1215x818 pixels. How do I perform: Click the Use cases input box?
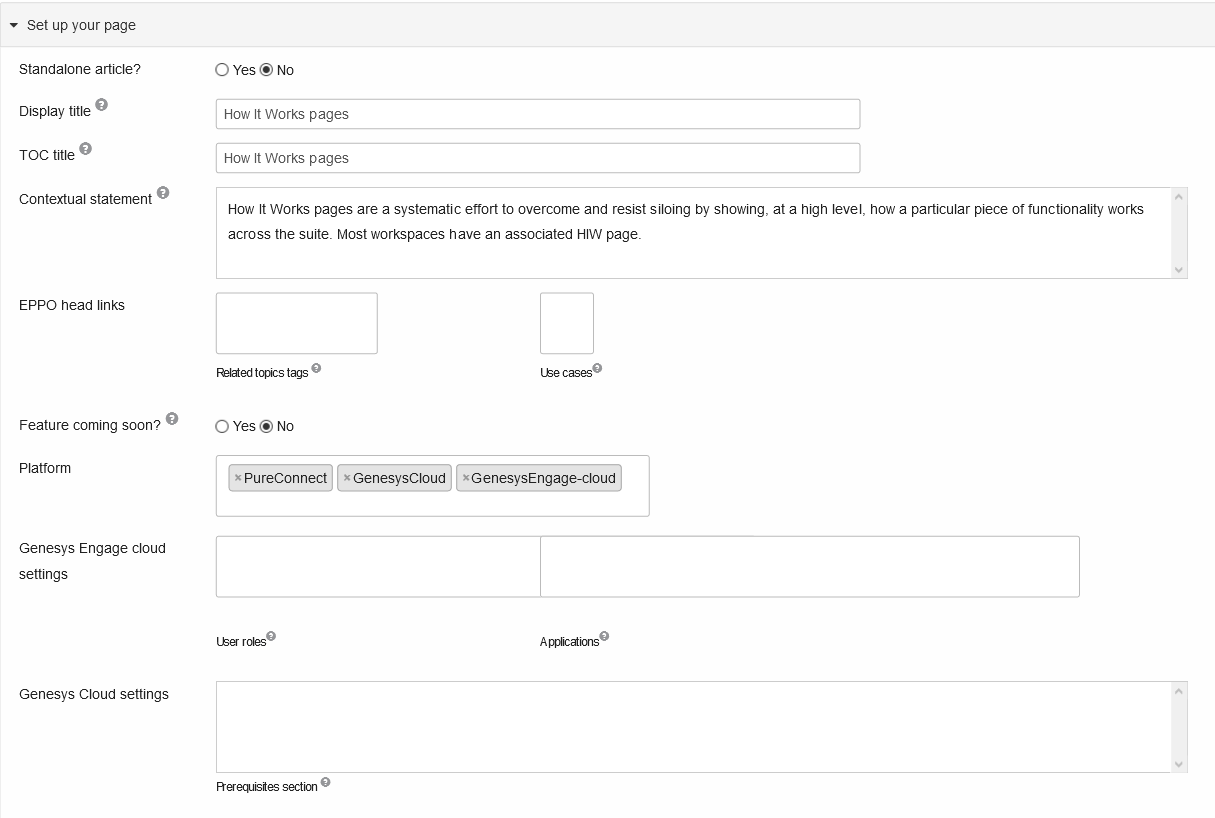(x=567, y=323)
